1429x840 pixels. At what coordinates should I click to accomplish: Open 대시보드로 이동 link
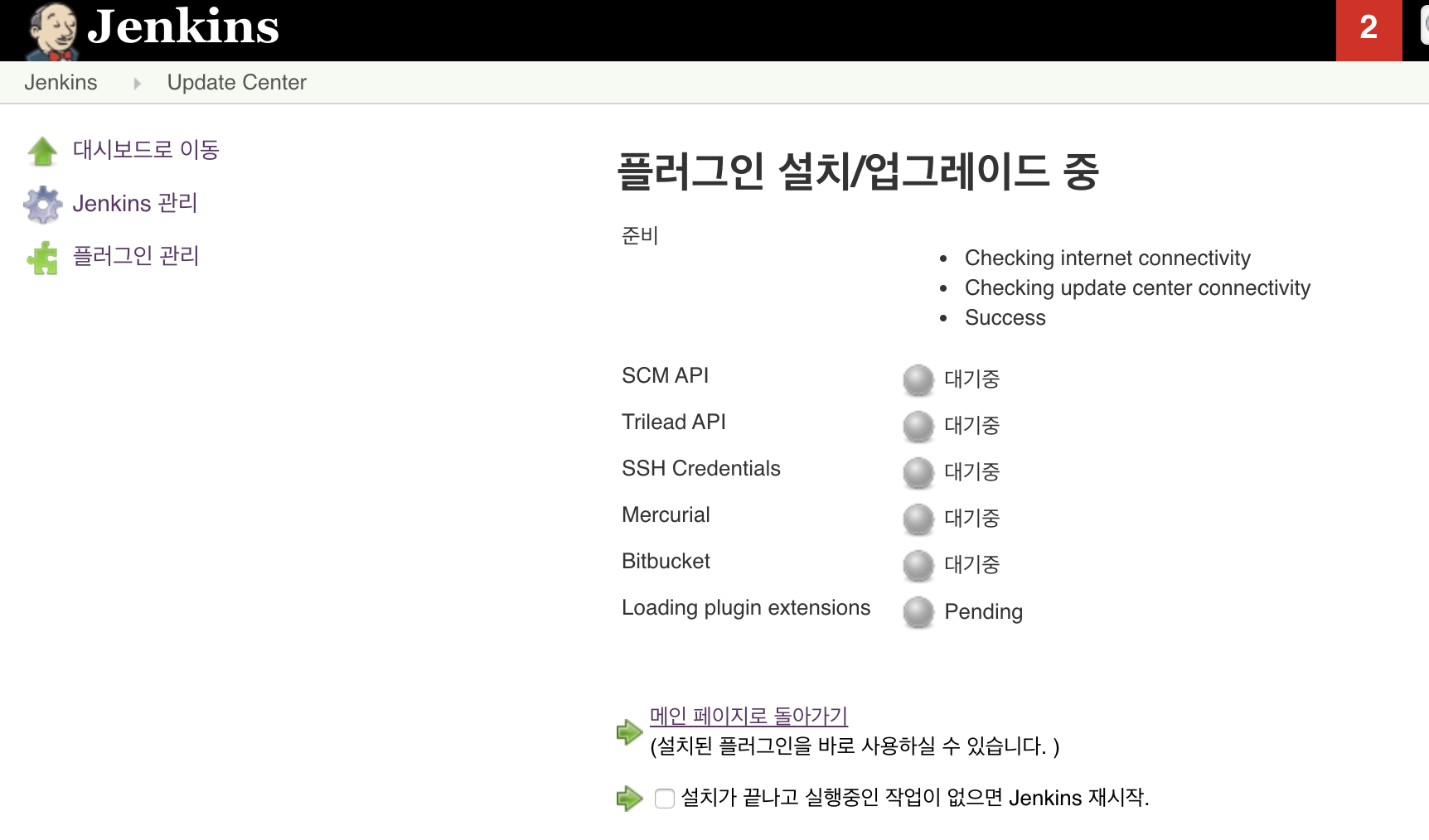coord(146,149)
